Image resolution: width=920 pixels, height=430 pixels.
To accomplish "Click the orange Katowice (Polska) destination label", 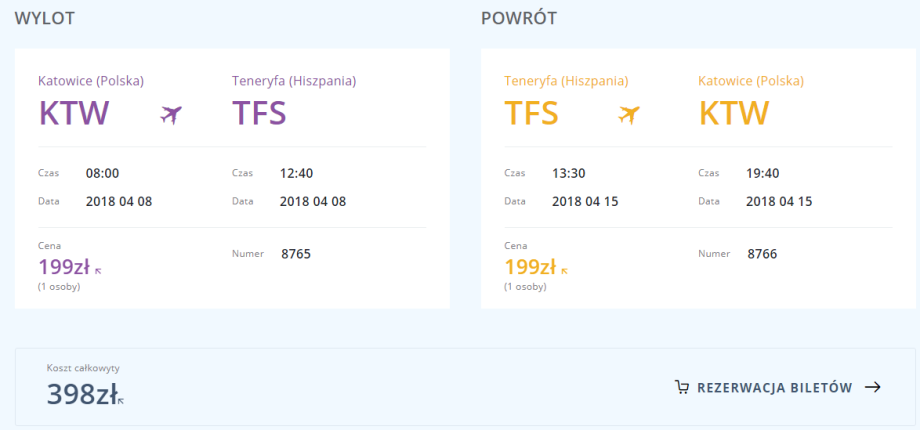I will click(x=750, y=81).
